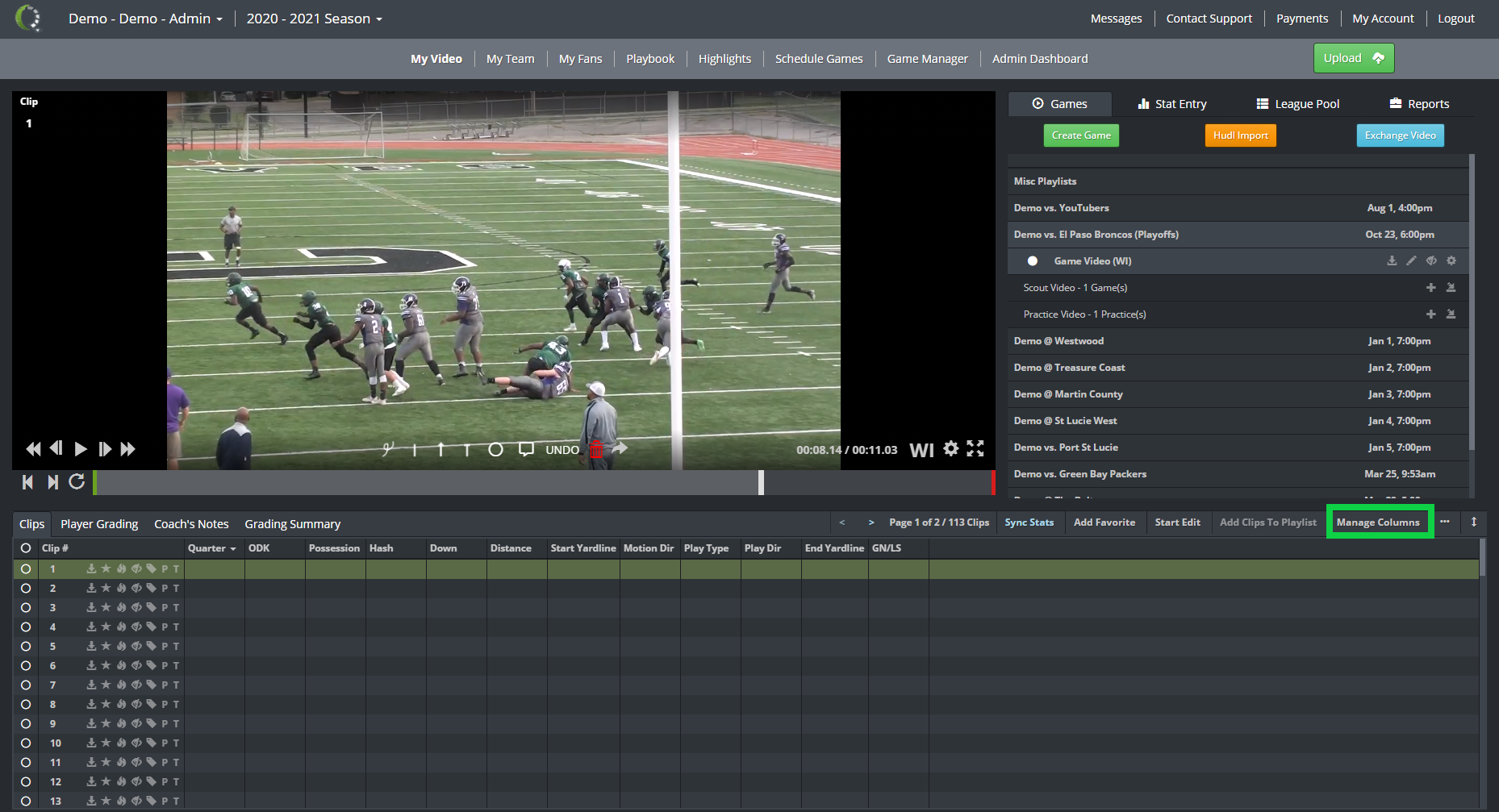Star clip 1 as favorite

[106, 568]
